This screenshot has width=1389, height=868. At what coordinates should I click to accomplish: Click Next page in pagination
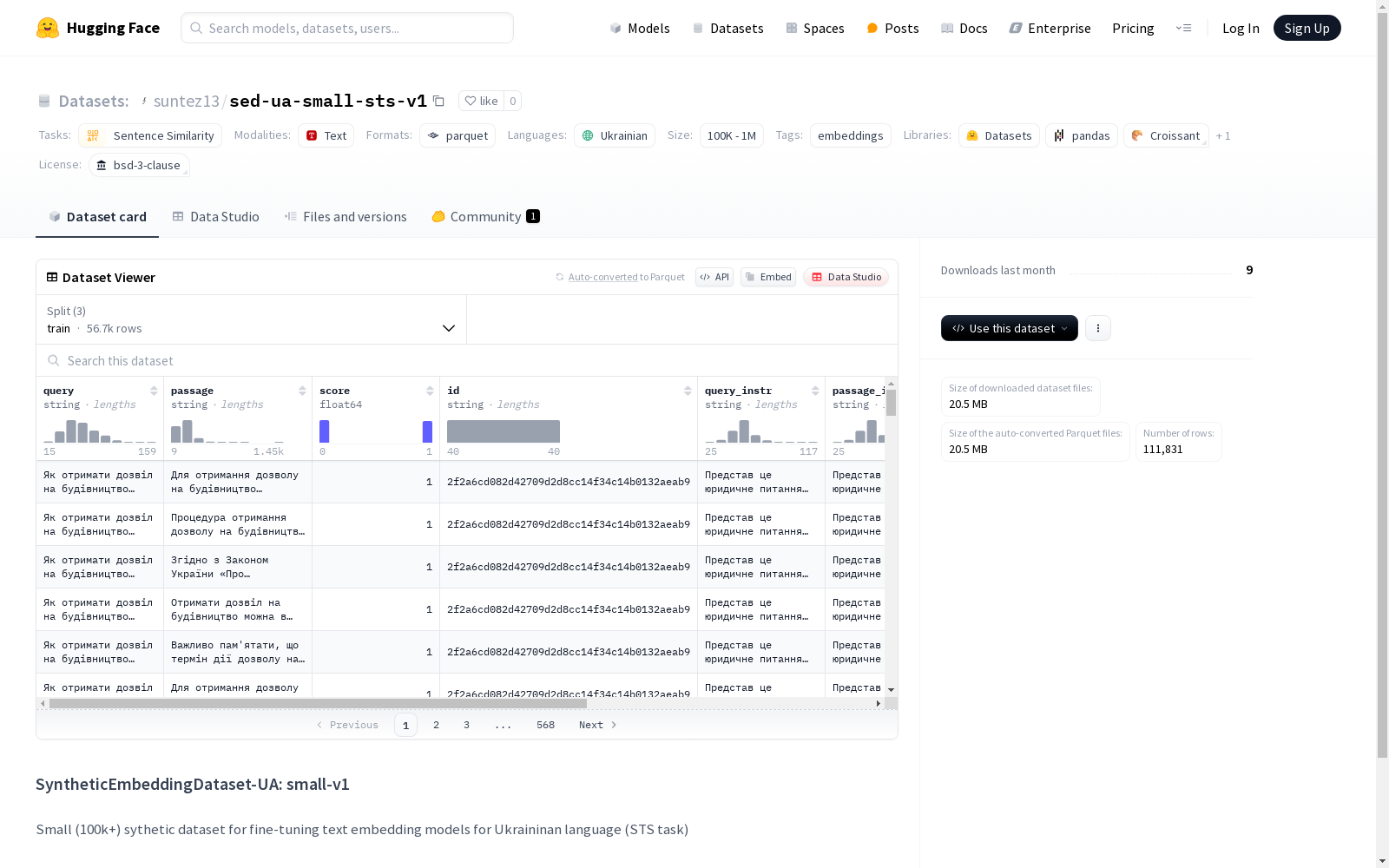598,725
